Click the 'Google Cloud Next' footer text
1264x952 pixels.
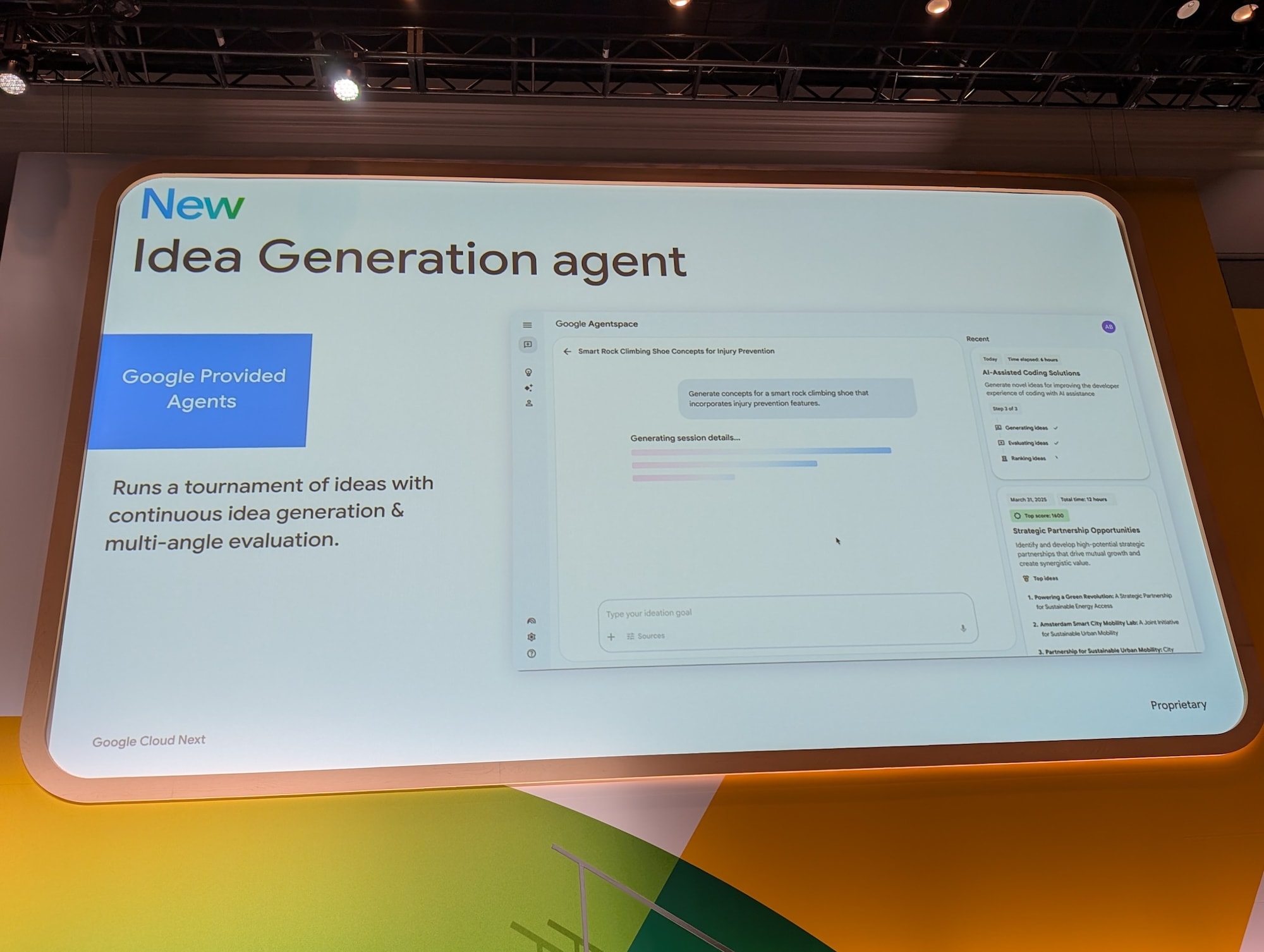(149, 740)
